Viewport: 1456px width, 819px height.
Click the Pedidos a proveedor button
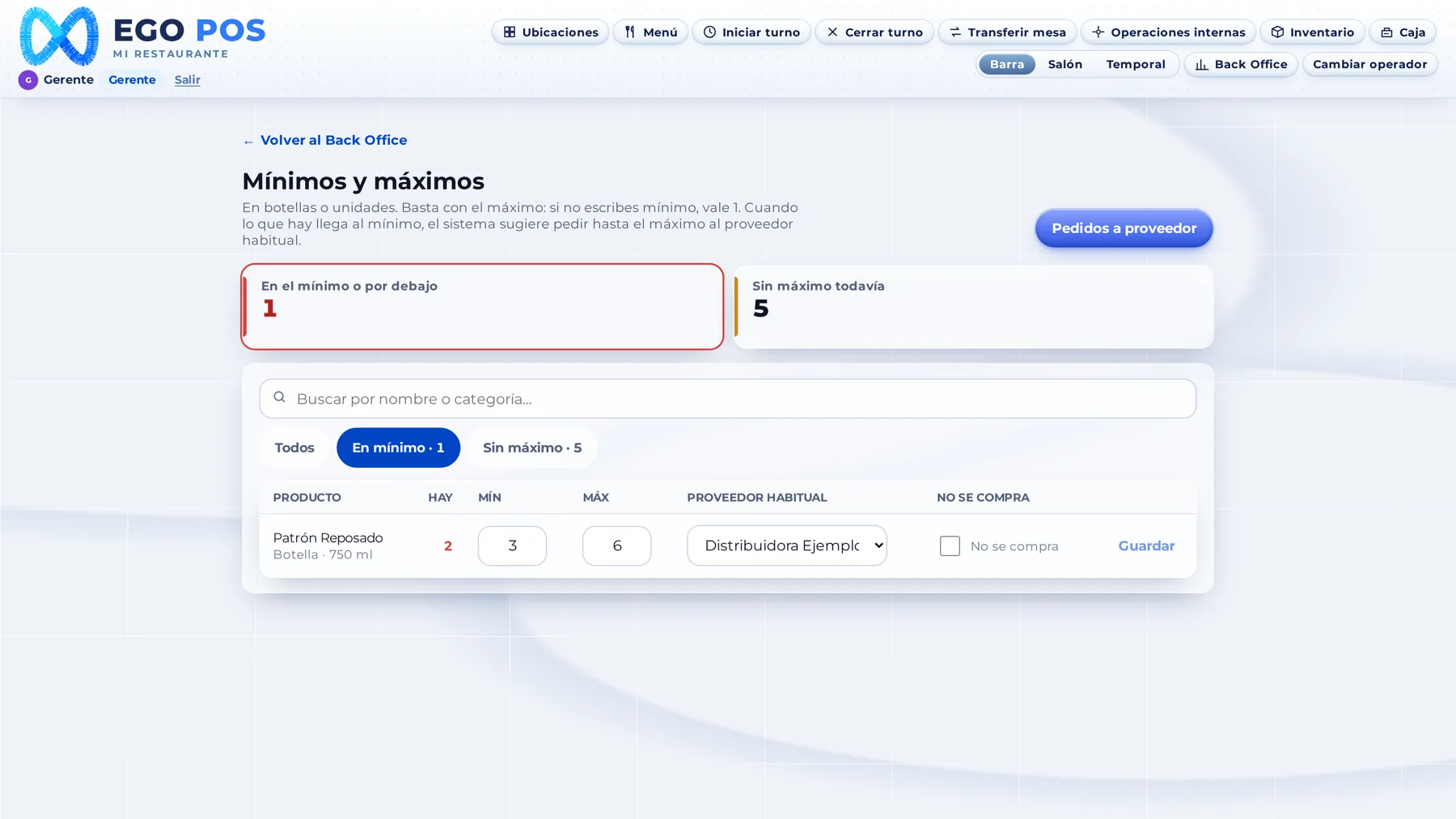(x=1124, y=228)
